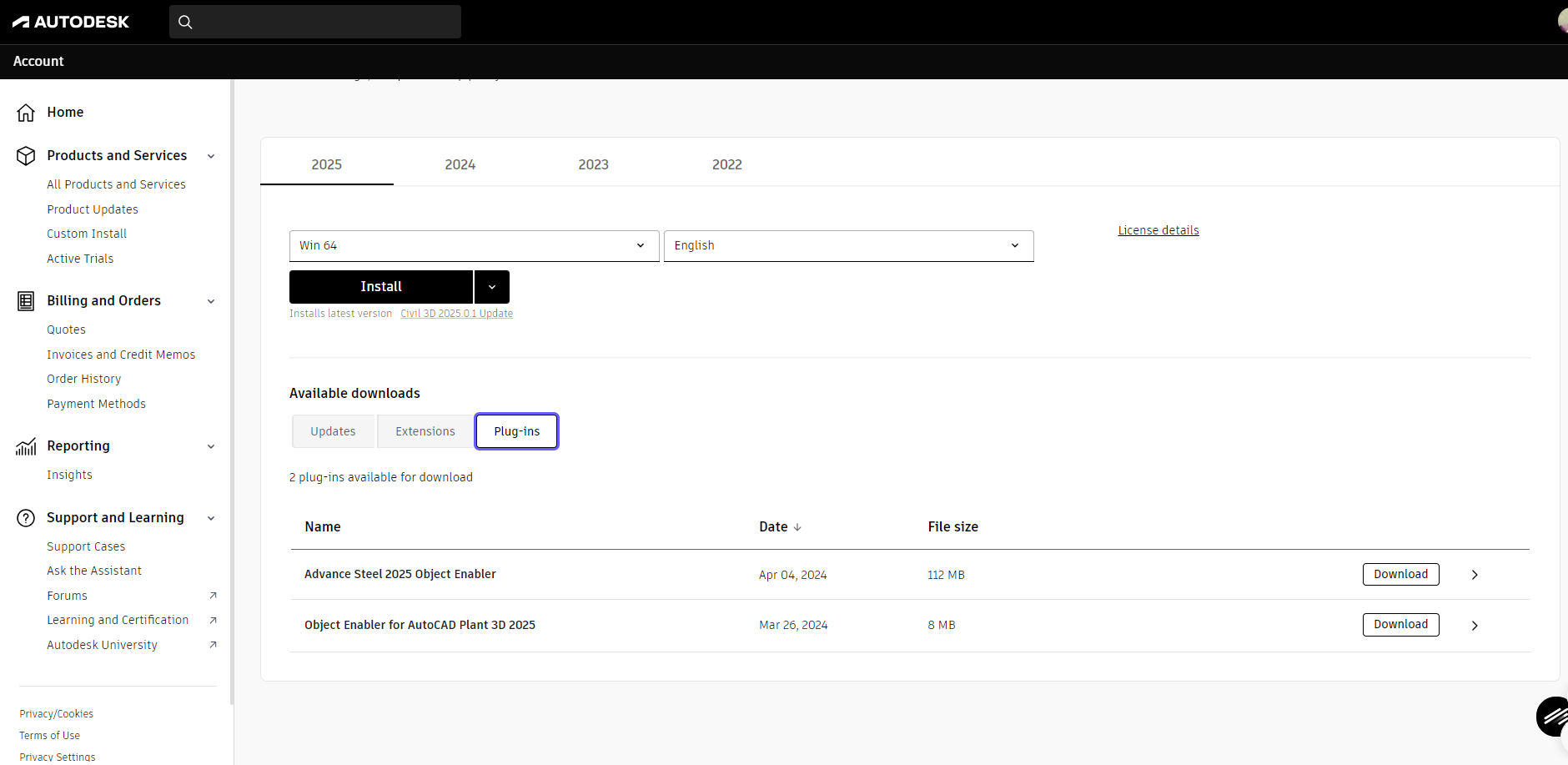Open Product Updates page
This screenshot has height=765, width=1568.
93,209
